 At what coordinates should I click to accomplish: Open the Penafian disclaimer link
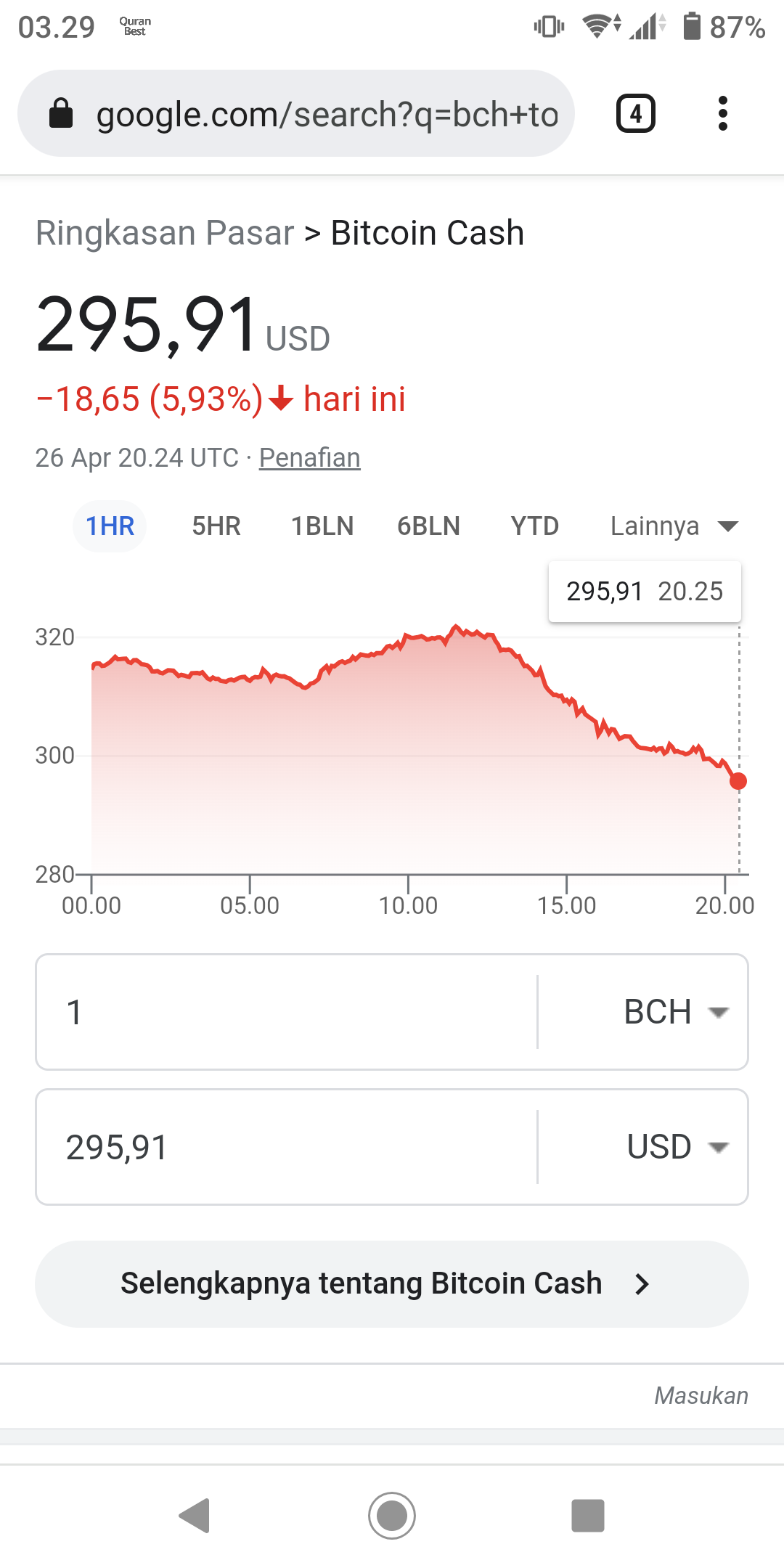tap(310, 458)
